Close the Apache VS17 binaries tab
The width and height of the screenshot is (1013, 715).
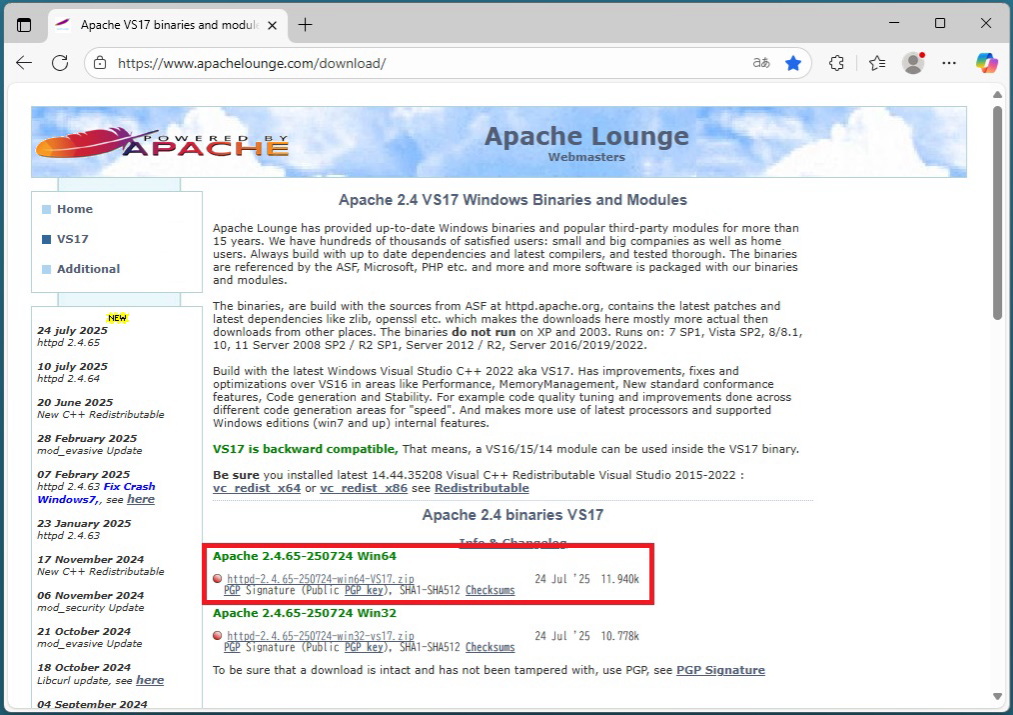pos(273,25)
